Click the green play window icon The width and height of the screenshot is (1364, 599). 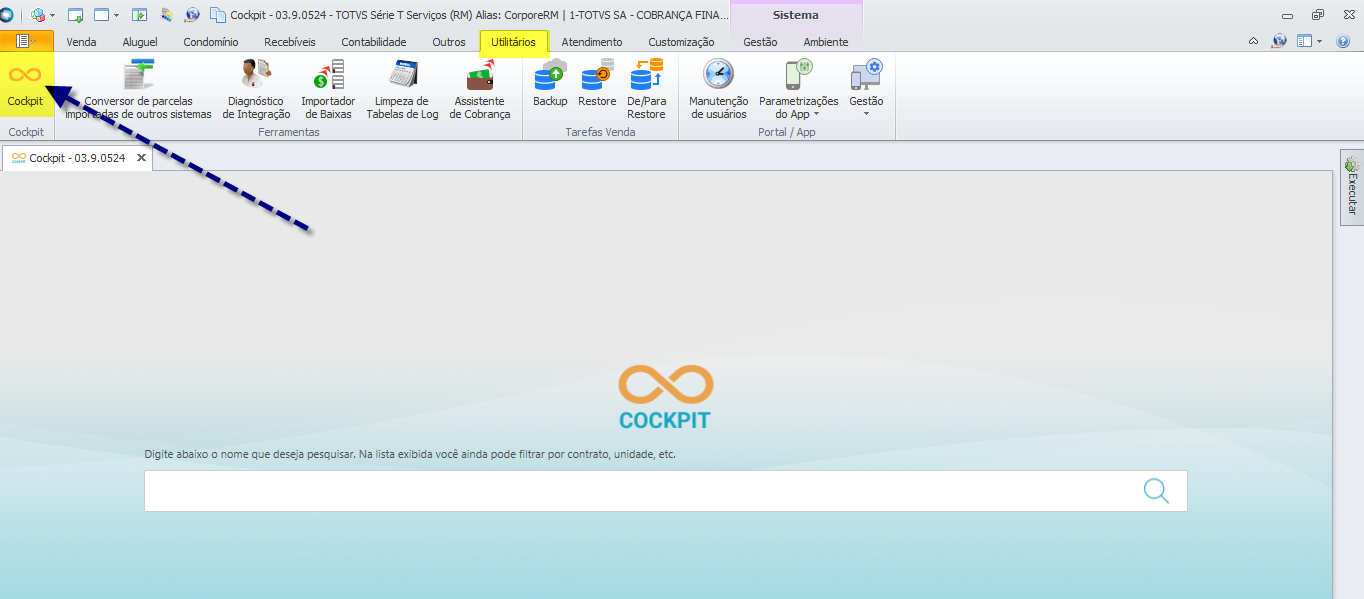tap(140, 15)
